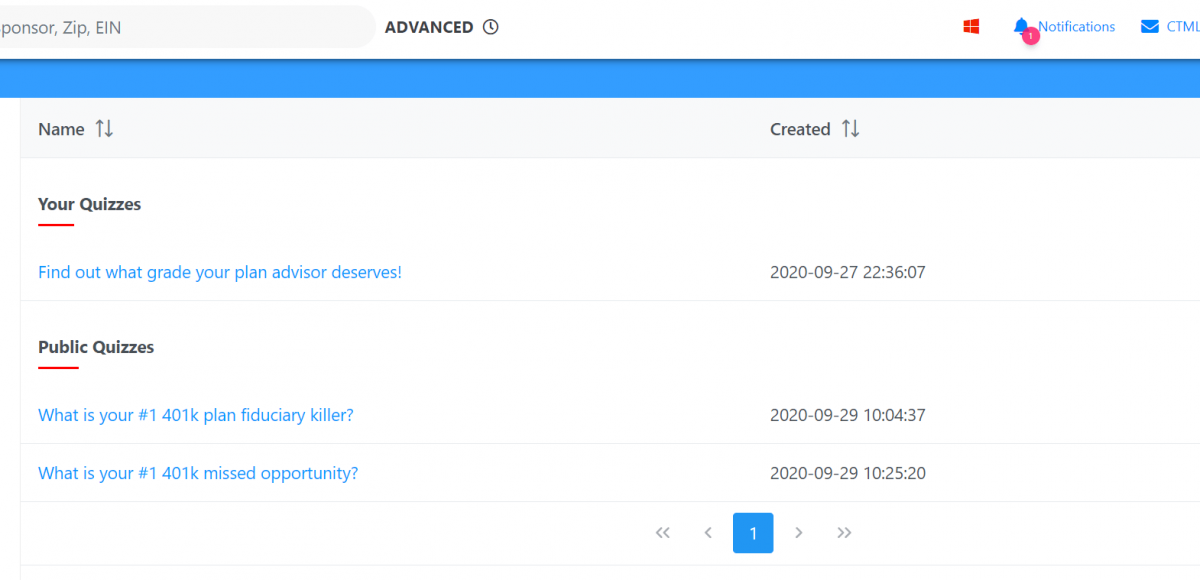Open the CTML link in top bar
Viewport: 1200px width, 580px height.
pyautogui.click(x=1183, y=27)
